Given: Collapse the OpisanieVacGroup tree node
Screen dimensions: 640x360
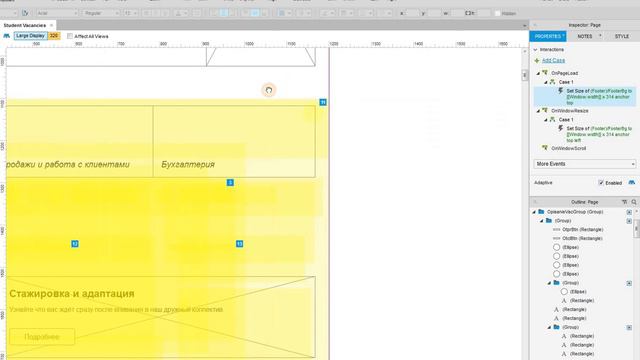Looking at the screenshot, I should click(534, 212).
